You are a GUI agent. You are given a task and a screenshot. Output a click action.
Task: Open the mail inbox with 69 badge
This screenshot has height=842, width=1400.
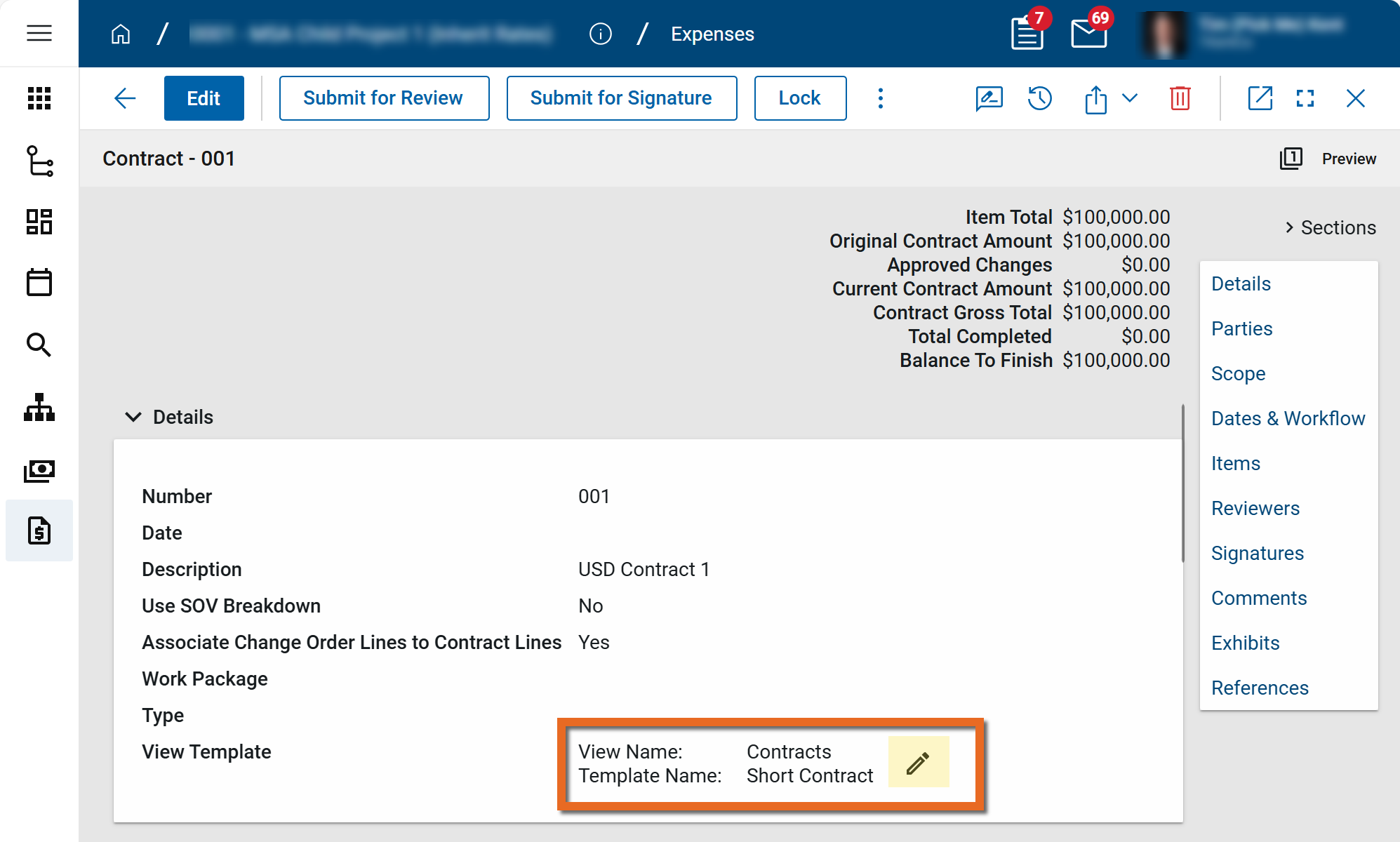click(1088, 33)
